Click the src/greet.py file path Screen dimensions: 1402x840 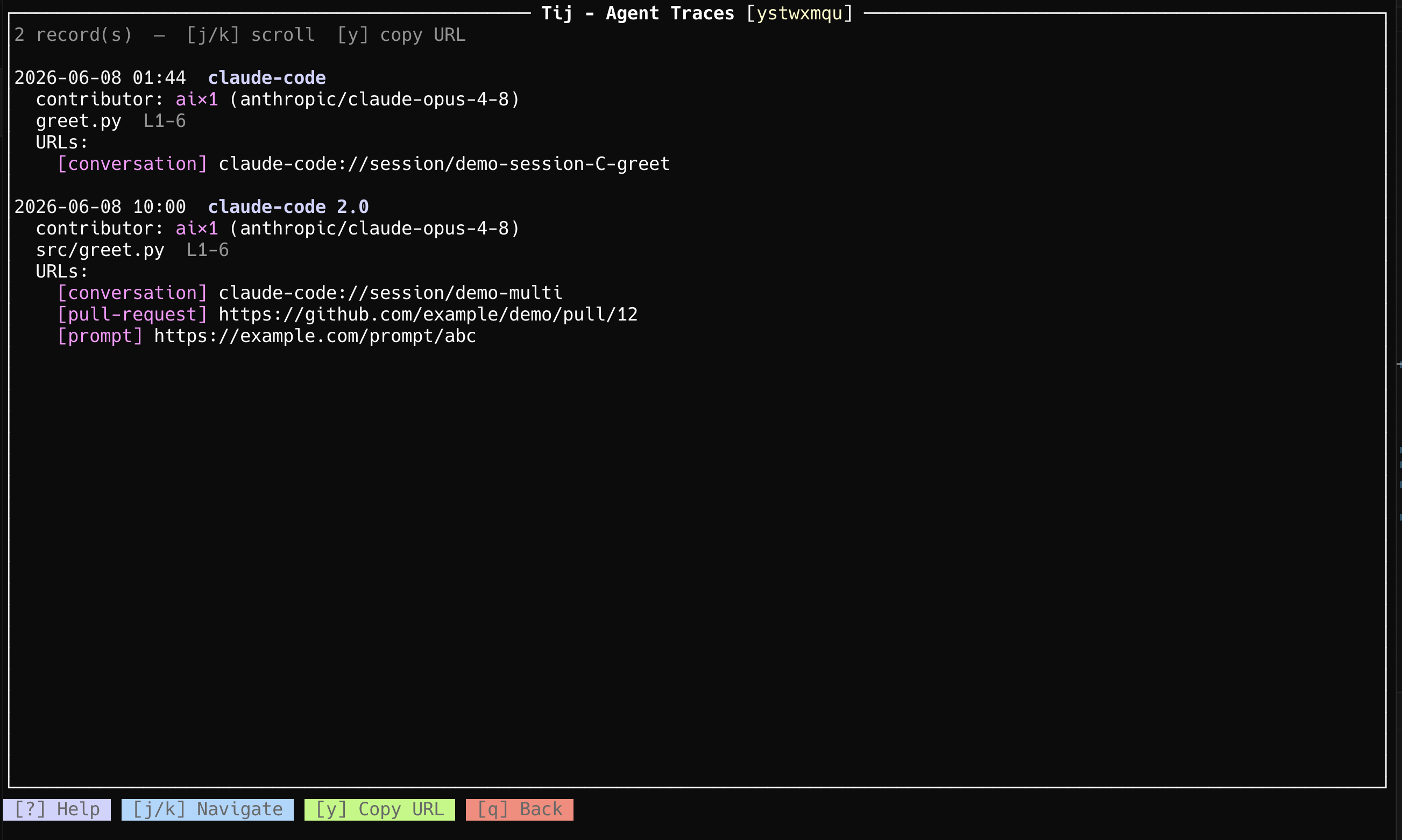tap(100, 250)
